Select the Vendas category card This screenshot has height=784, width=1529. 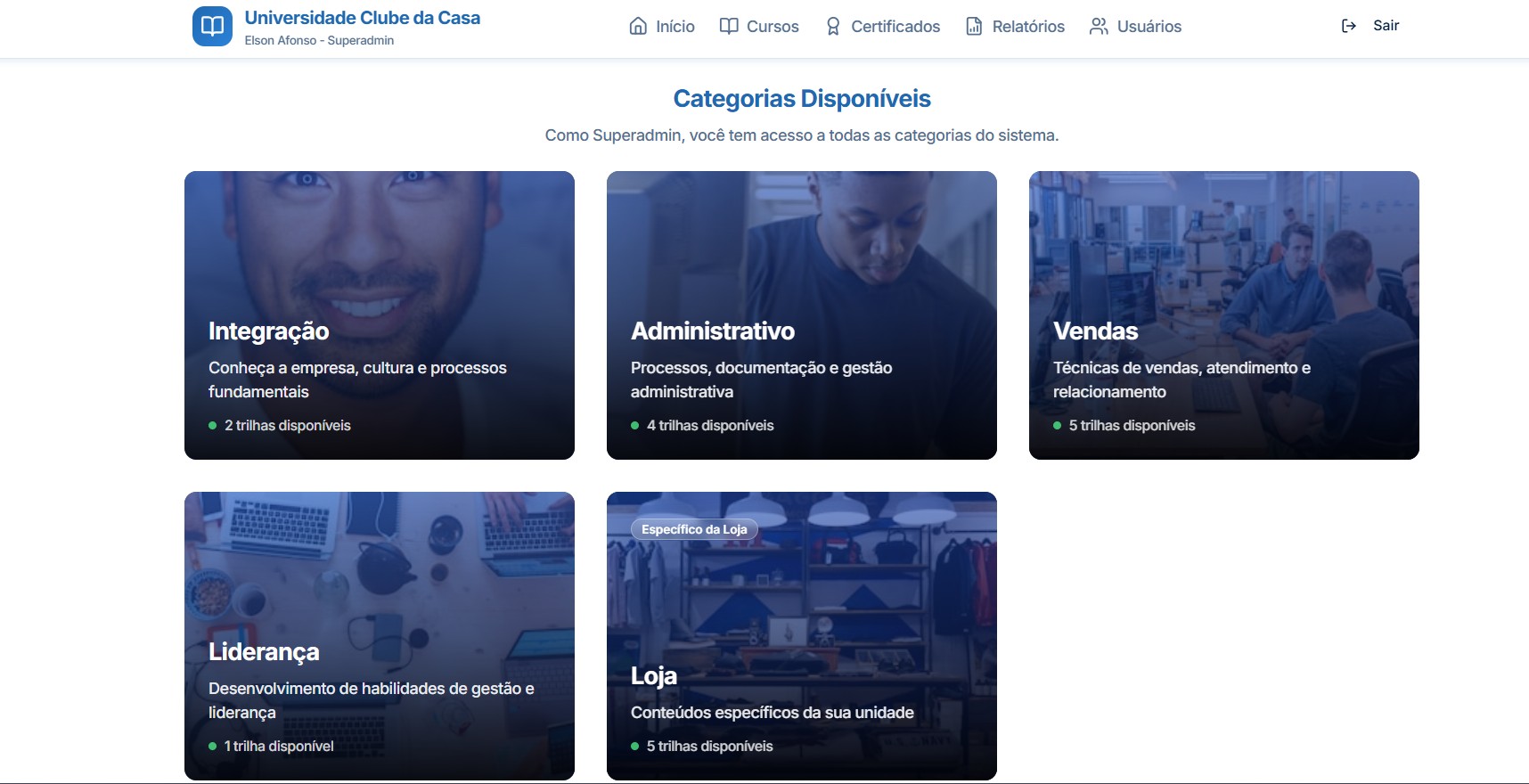tap(1224, 315)
